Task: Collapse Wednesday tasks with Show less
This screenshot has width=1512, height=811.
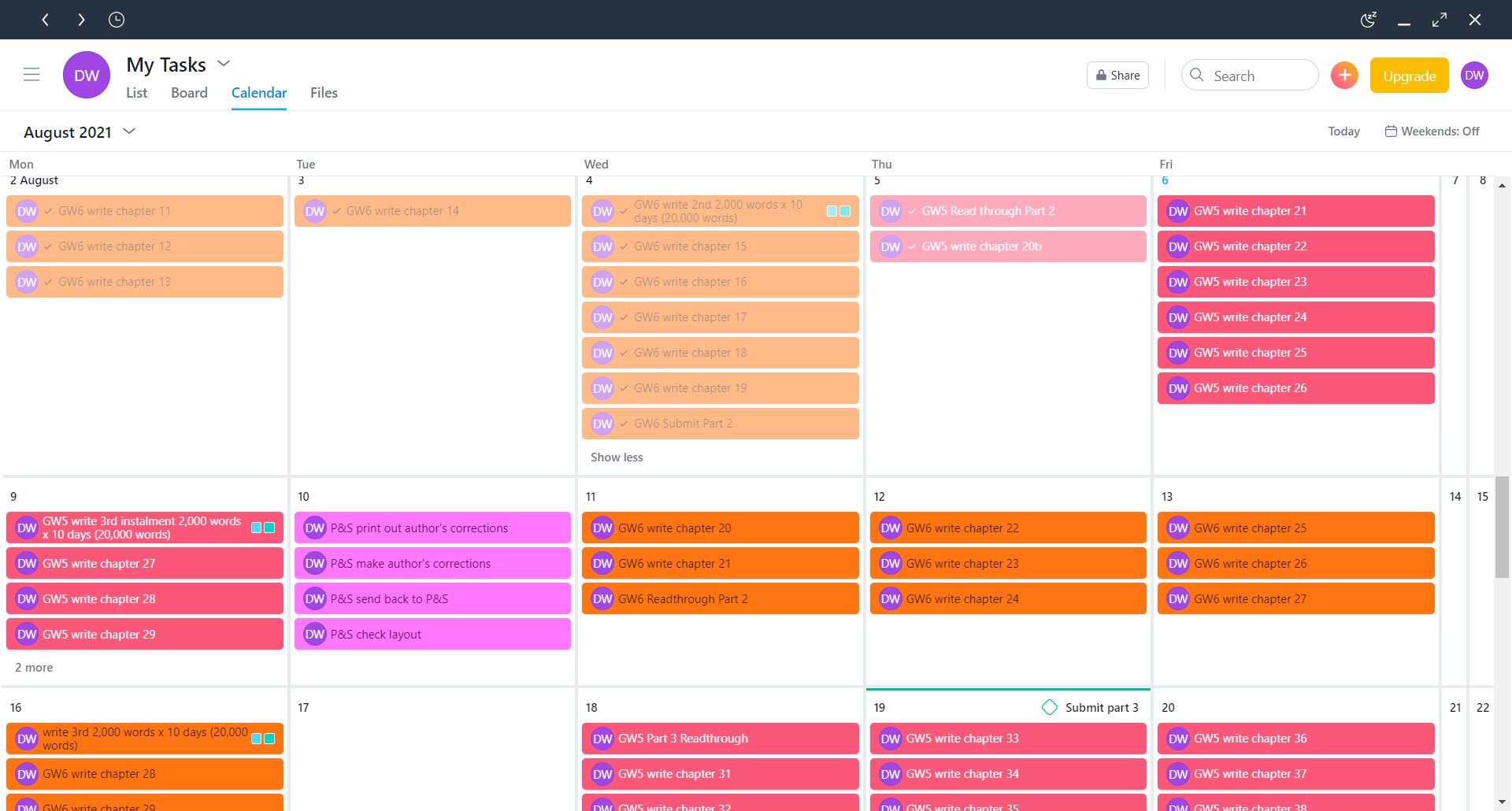Action: (x=617, y=457)
